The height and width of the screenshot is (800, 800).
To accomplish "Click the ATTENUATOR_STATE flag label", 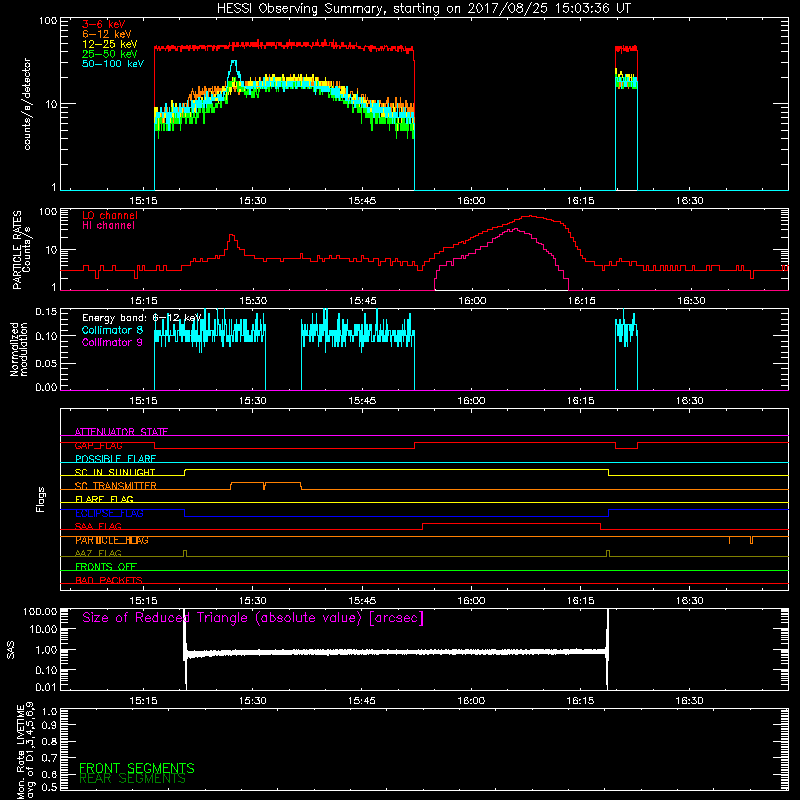I will [121, 432].
